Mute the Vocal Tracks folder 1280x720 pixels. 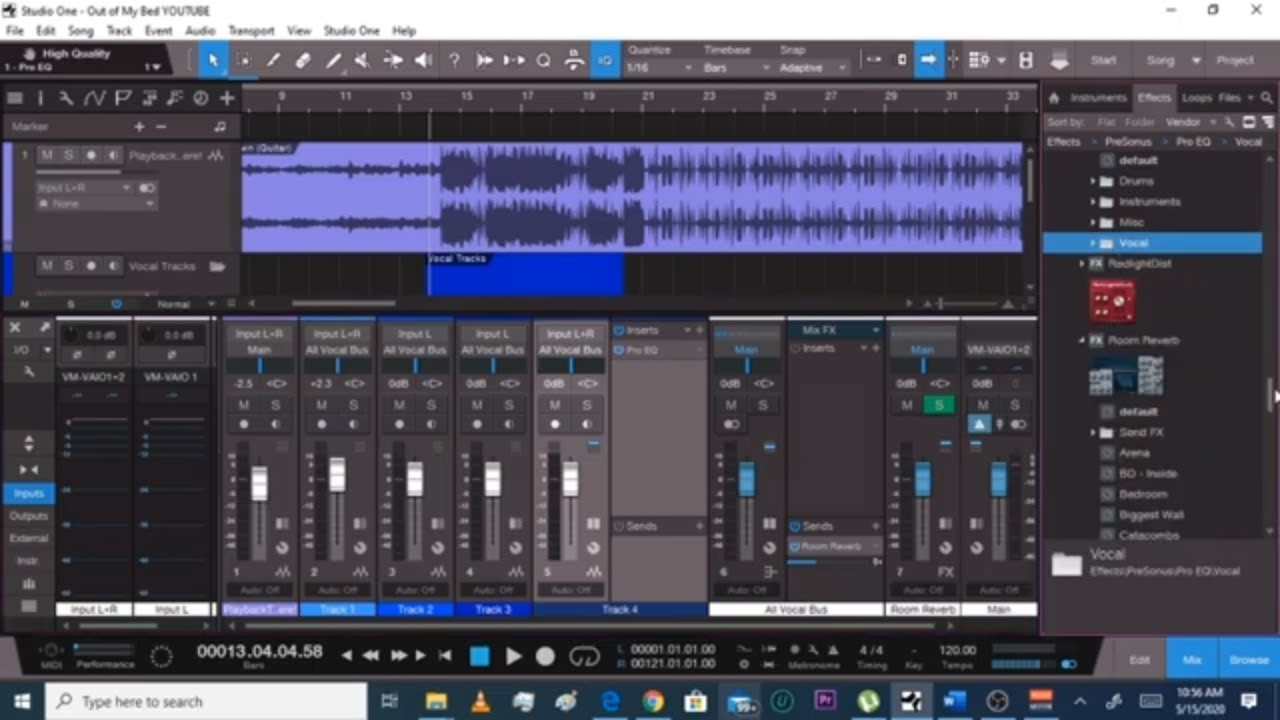[x=47, y=266]
